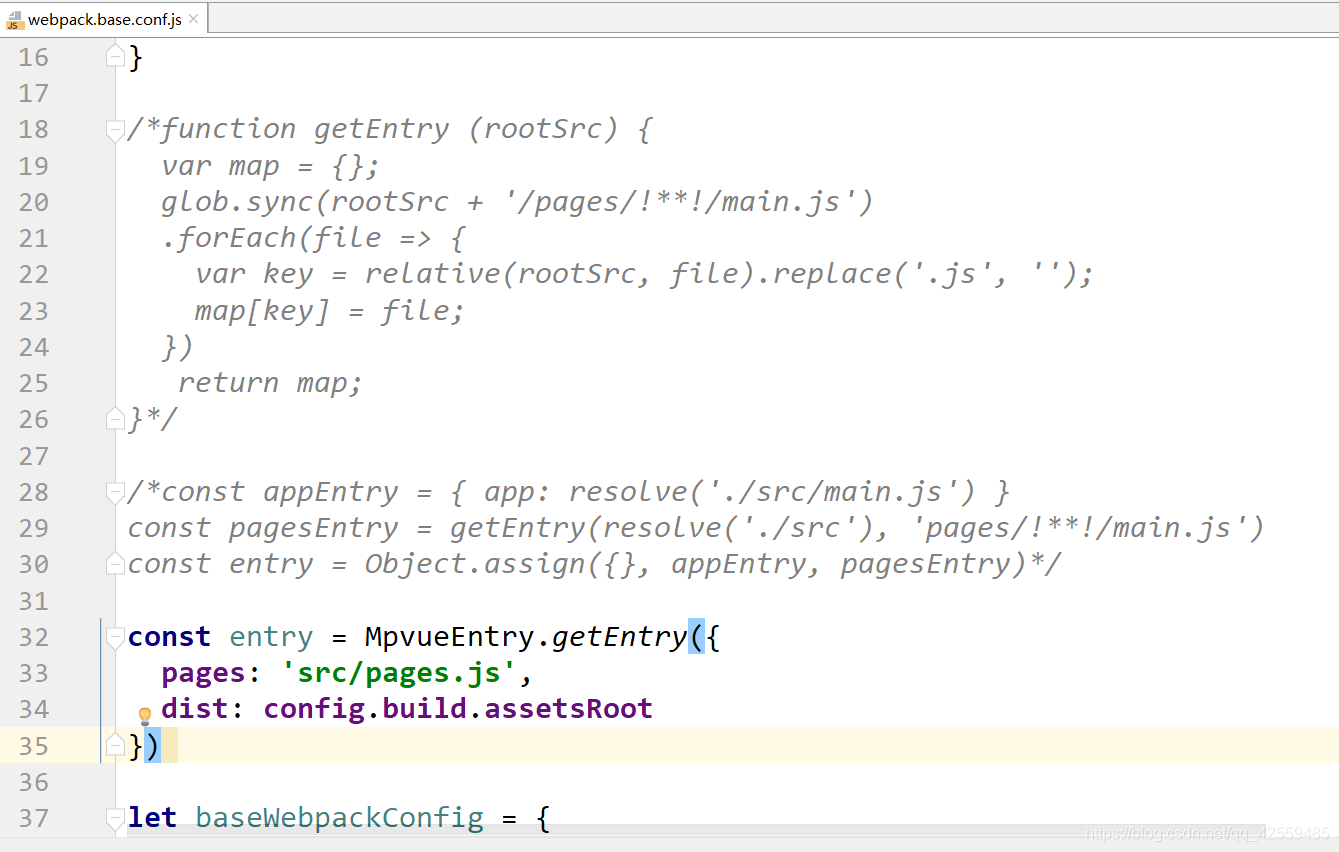Click line number 16 in the gutter
This screenshot has width=1339, height=852.
coord(33,57)
